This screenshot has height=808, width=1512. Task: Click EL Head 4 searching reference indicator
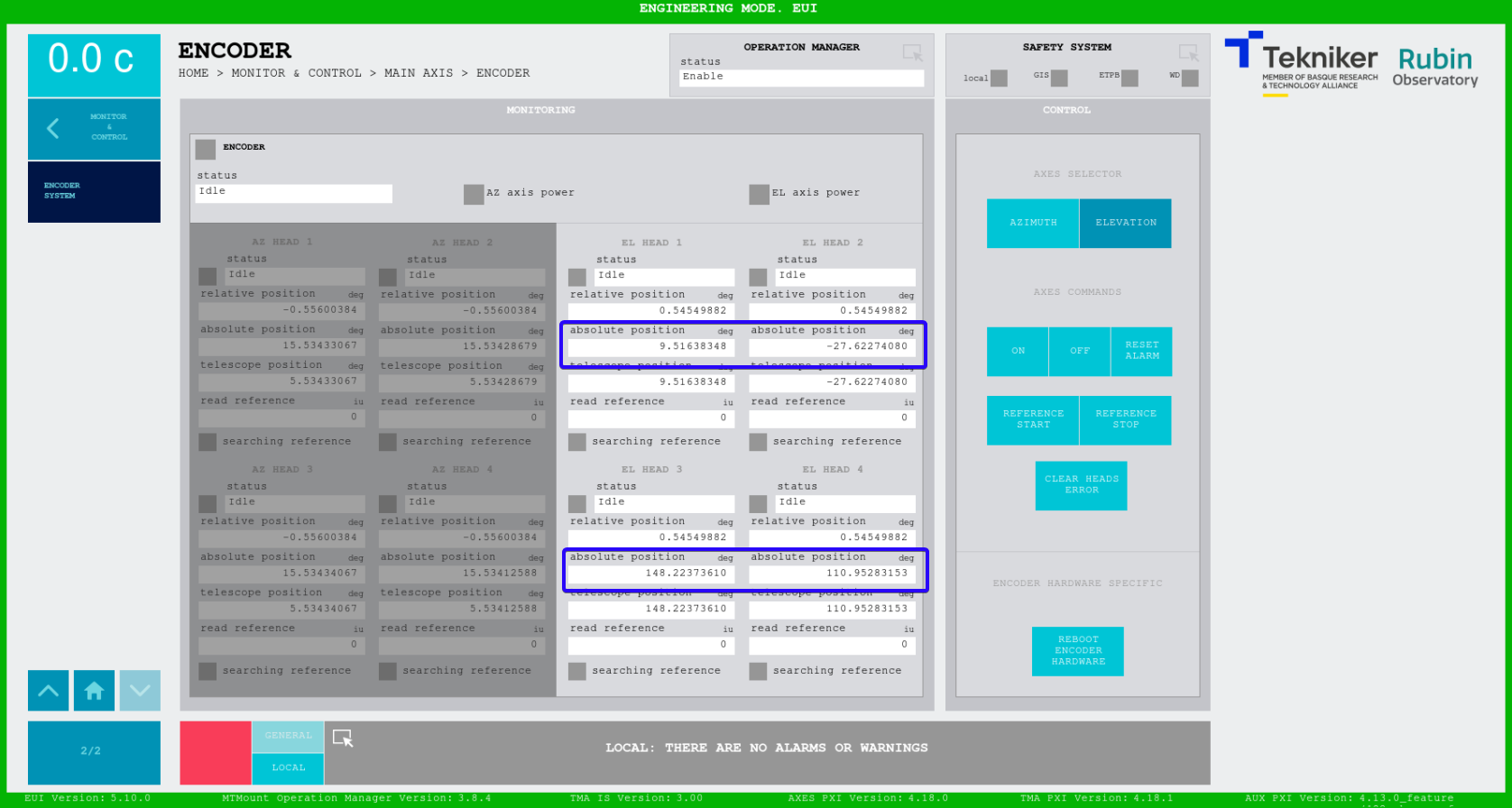point(758,671)
